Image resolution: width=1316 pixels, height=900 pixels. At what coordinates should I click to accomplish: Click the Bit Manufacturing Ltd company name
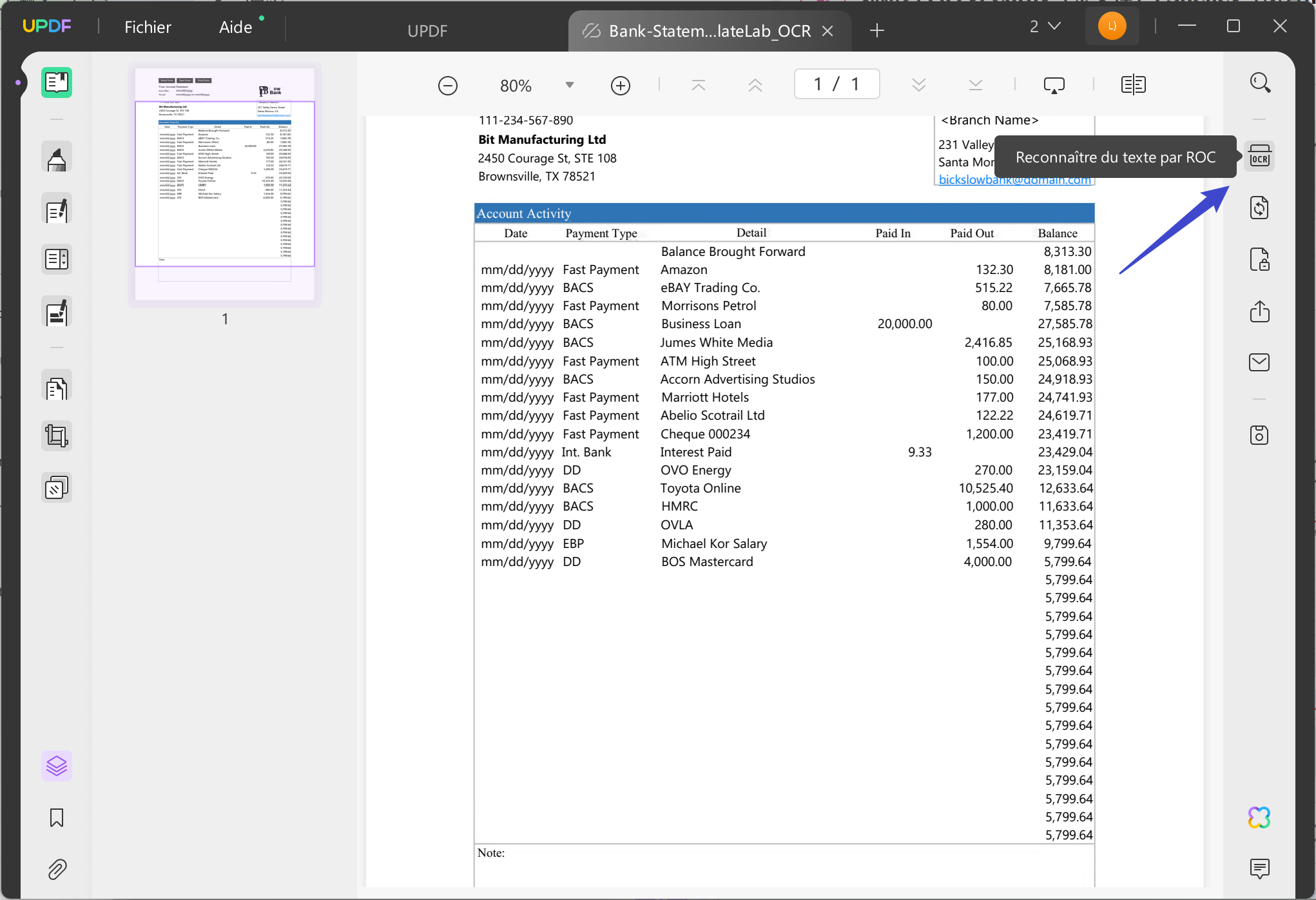click(542, 140)
